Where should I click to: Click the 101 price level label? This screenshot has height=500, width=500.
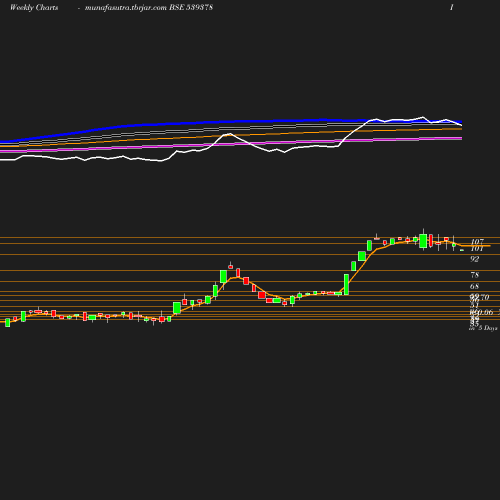(x=477, y=249)
